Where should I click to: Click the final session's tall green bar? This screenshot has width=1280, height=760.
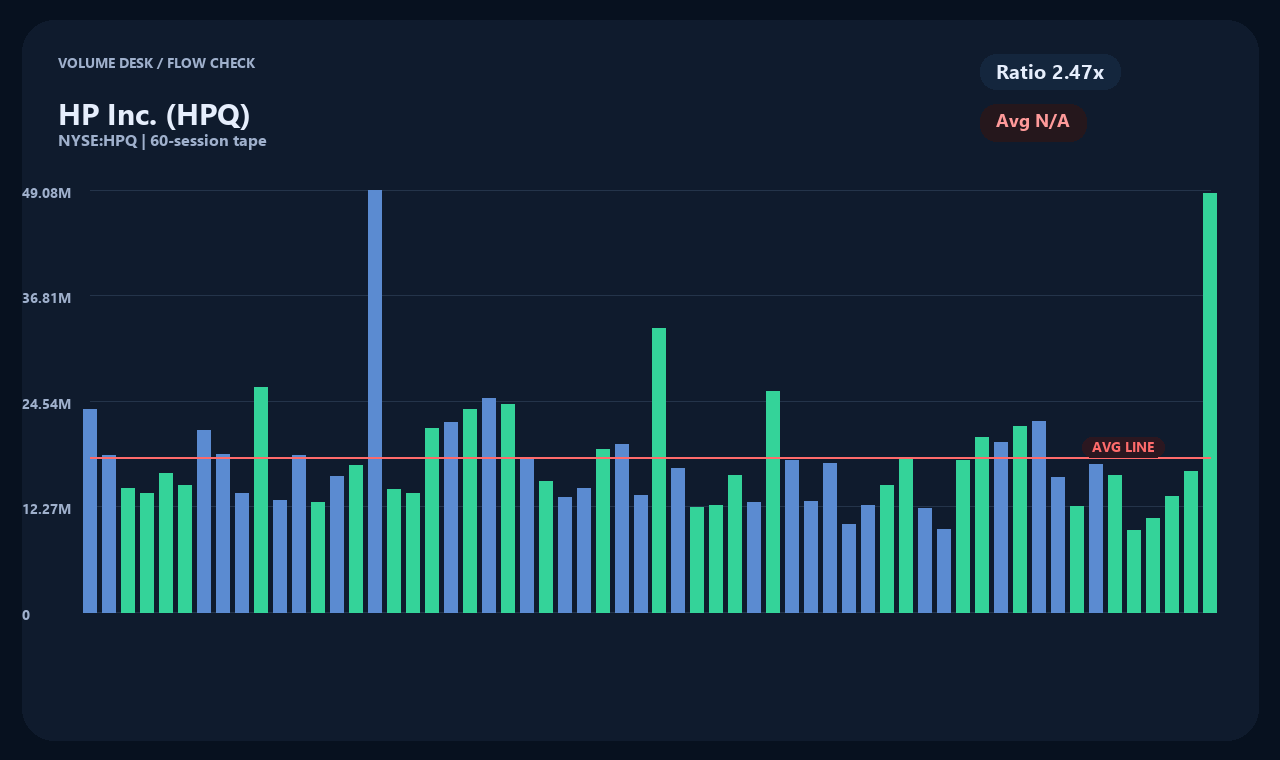[1210, 403]
